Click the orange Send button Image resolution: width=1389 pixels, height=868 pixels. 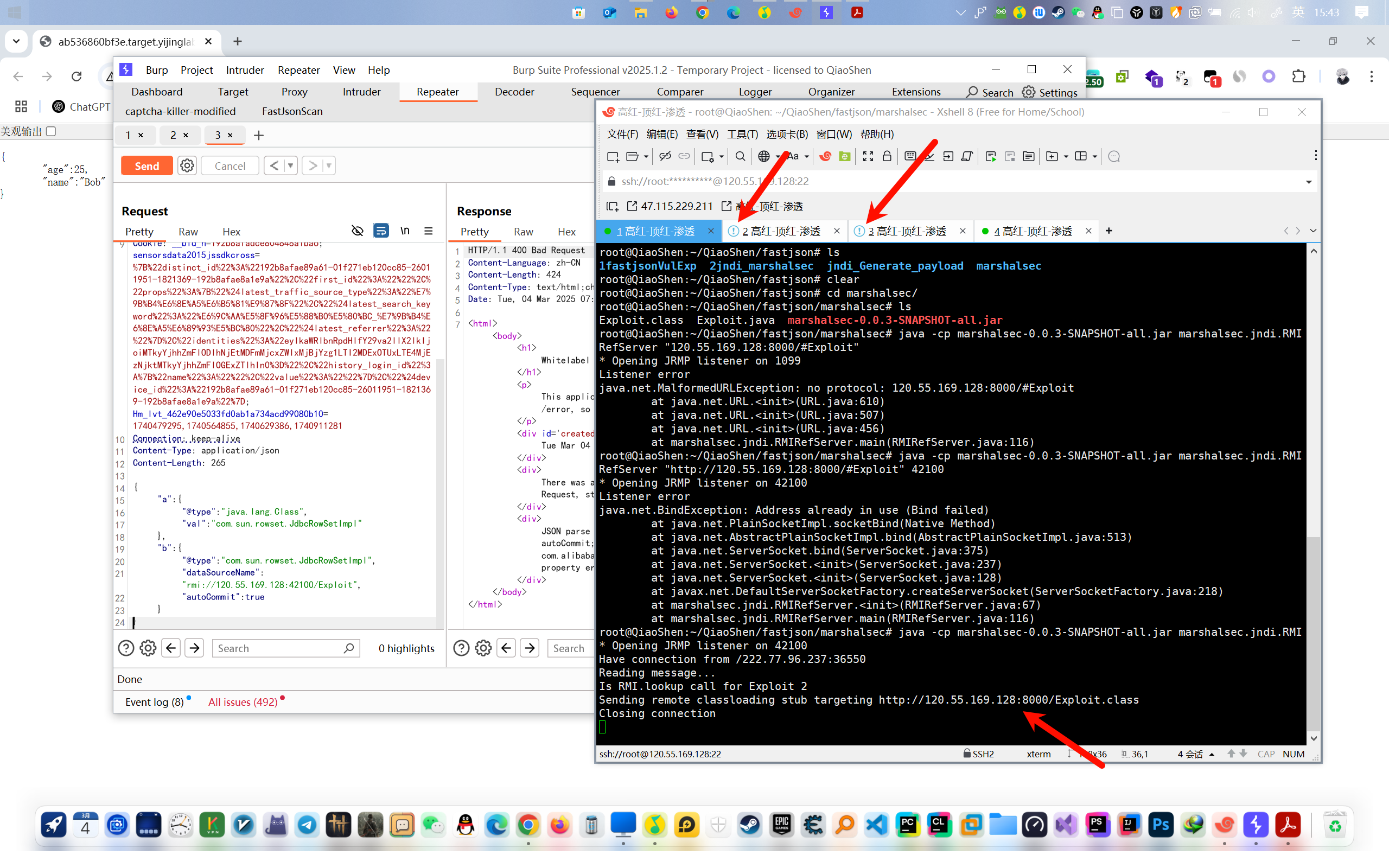click(x=146, y=166)
